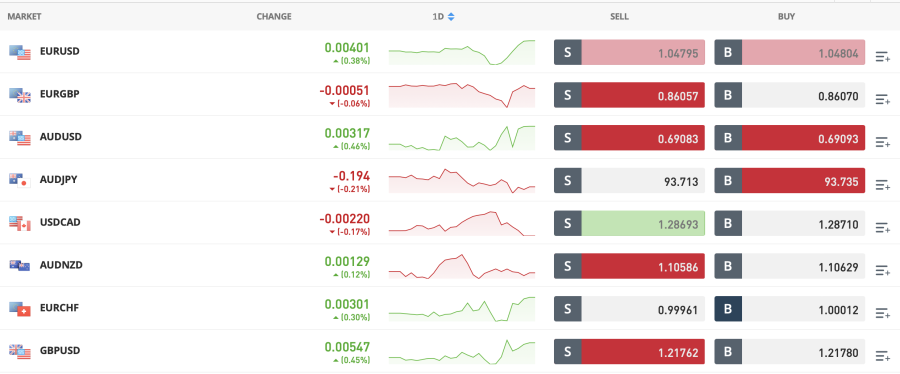Buy EURGBP at 0.86070
900x374 pixels.
click(789, 96)
